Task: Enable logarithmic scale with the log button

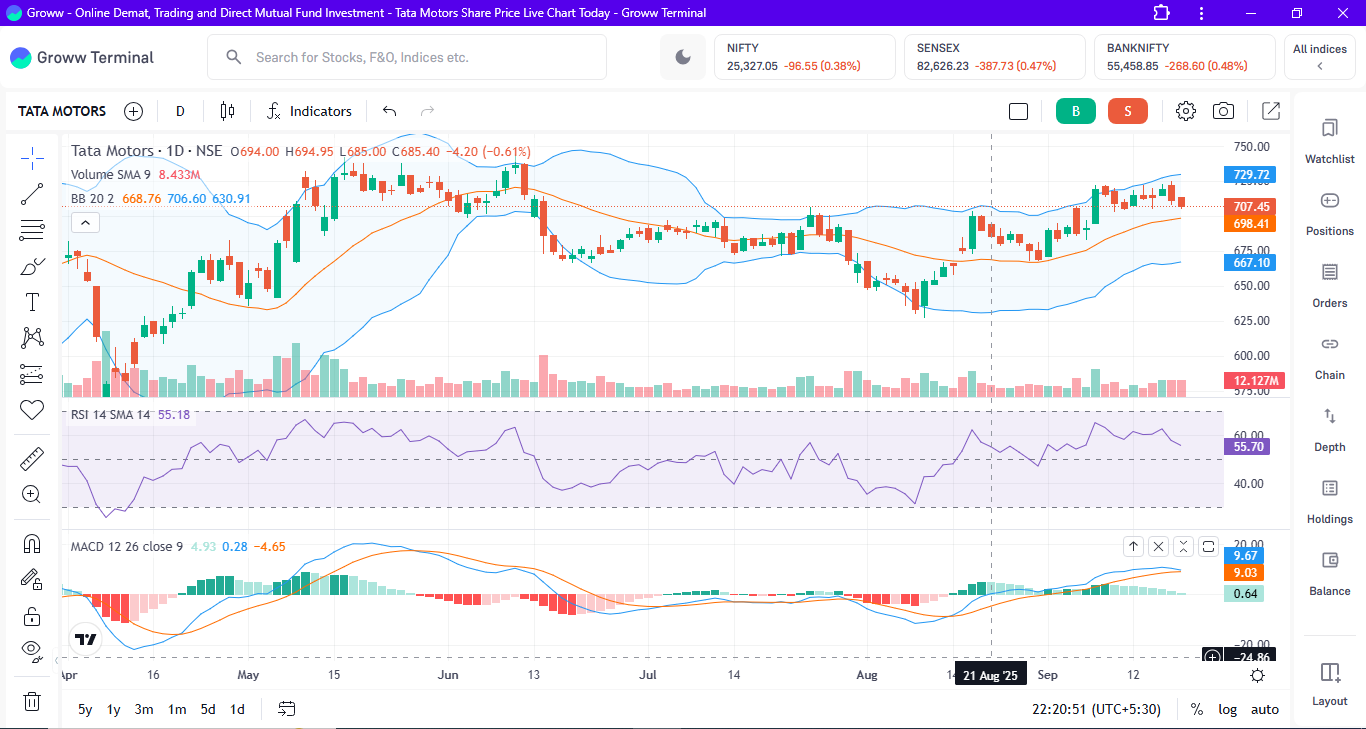Action: tap(1227, 709)
